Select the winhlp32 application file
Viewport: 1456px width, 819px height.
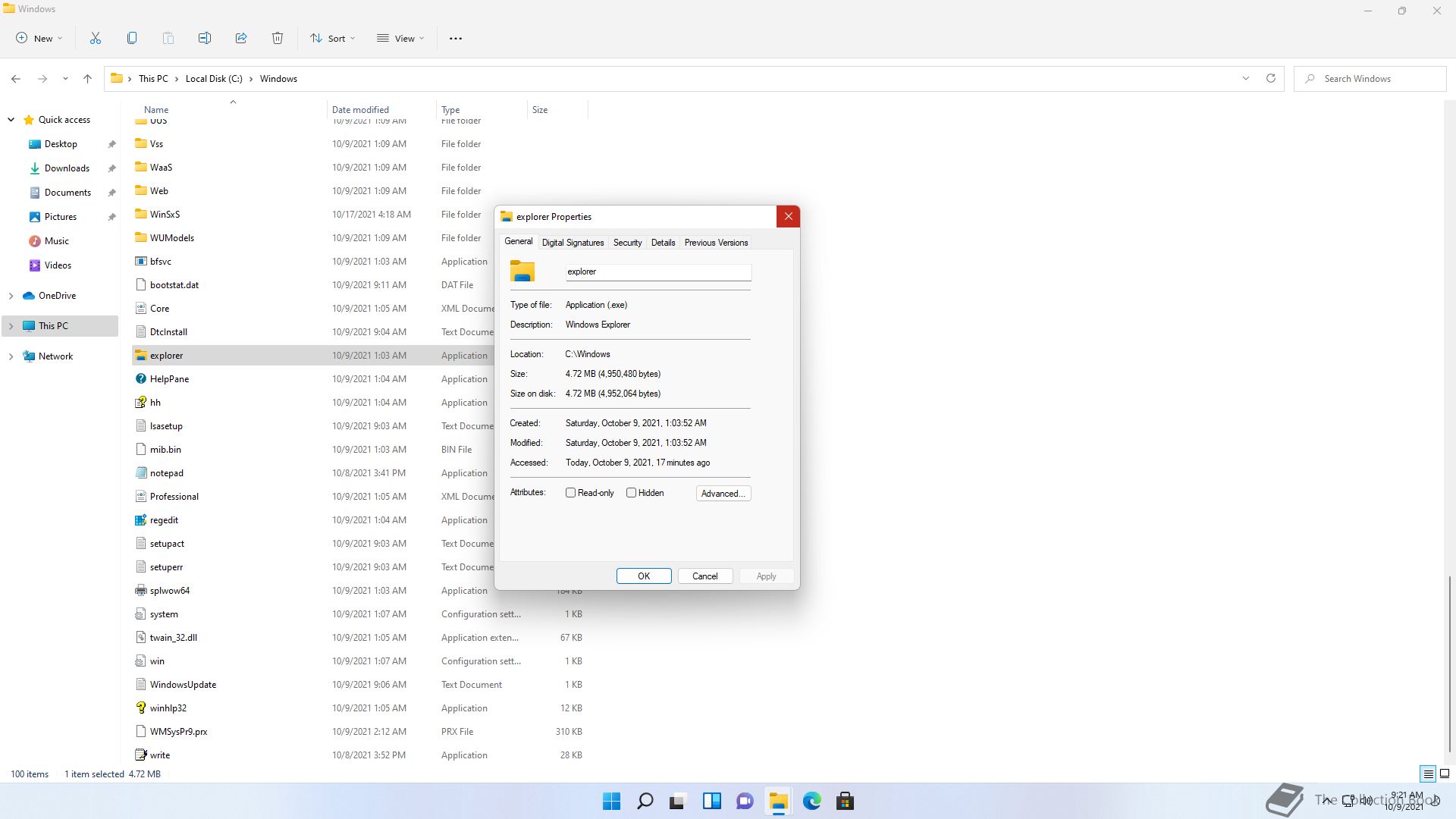pyautogui.click(x=168, y=708)
